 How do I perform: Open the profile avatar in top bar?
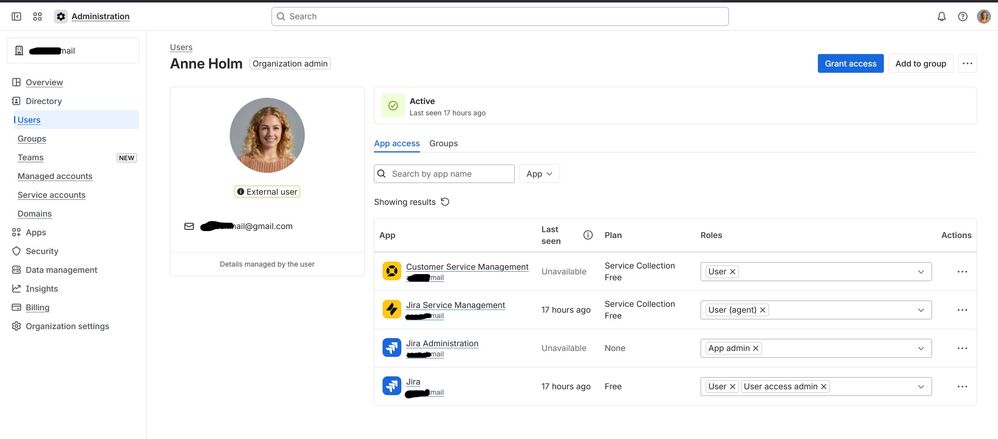(983, 17)
